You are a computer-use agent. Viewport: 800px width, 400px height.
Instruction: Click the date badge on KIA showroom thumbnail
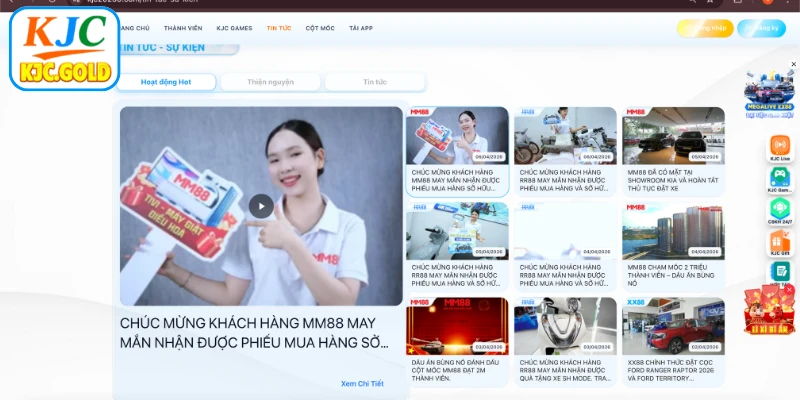pos(705,157)
